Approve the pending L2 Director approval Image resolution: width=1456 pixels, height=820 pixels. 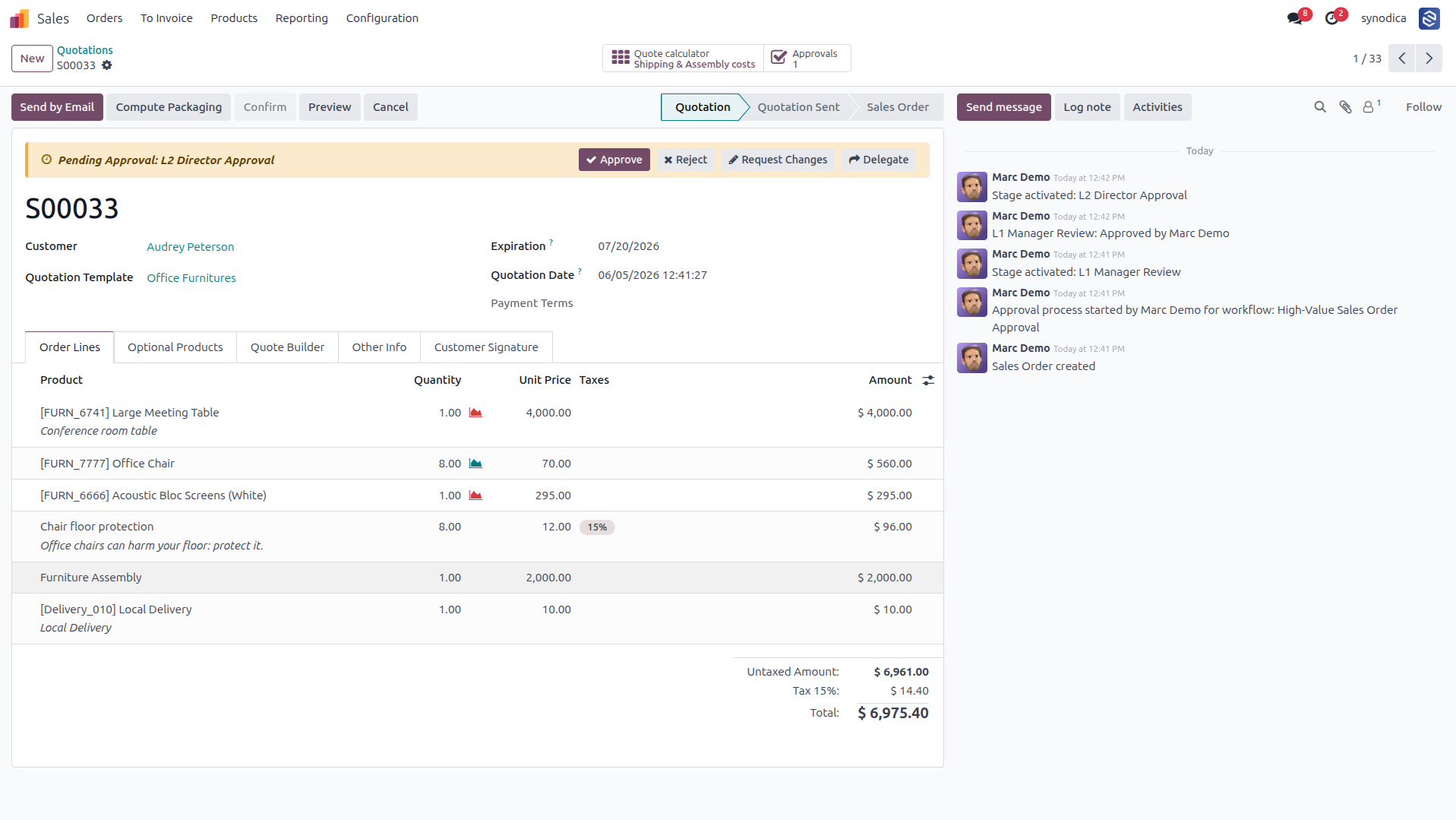click(614, 160)
